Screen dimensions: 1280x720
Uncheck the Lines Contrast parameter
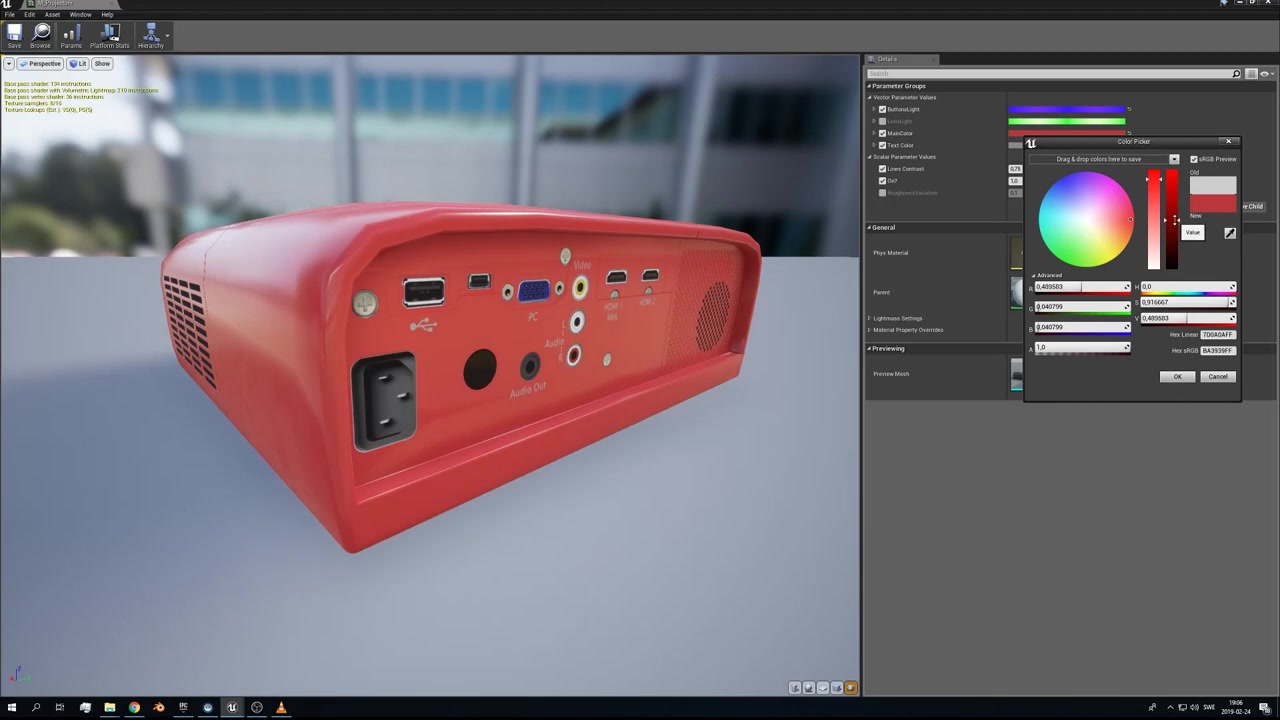pyautogui.click(x=882, y=169)
